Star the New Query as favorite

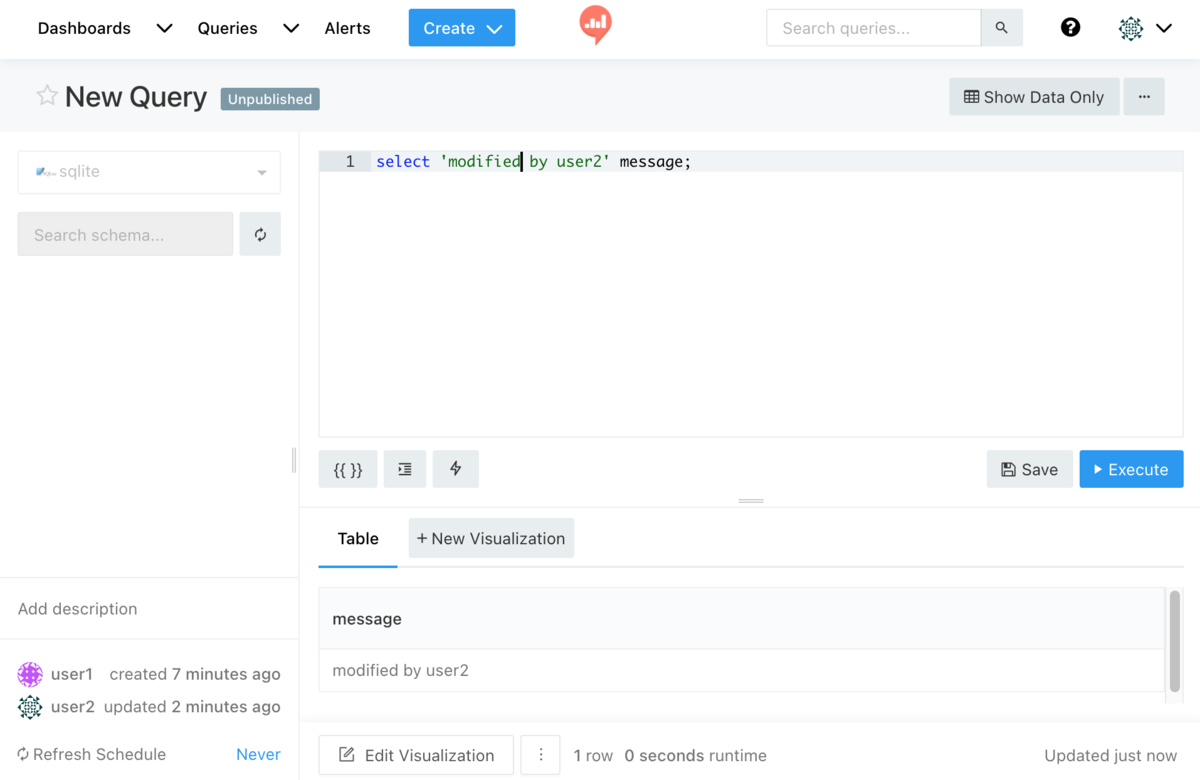coord(46,95)
